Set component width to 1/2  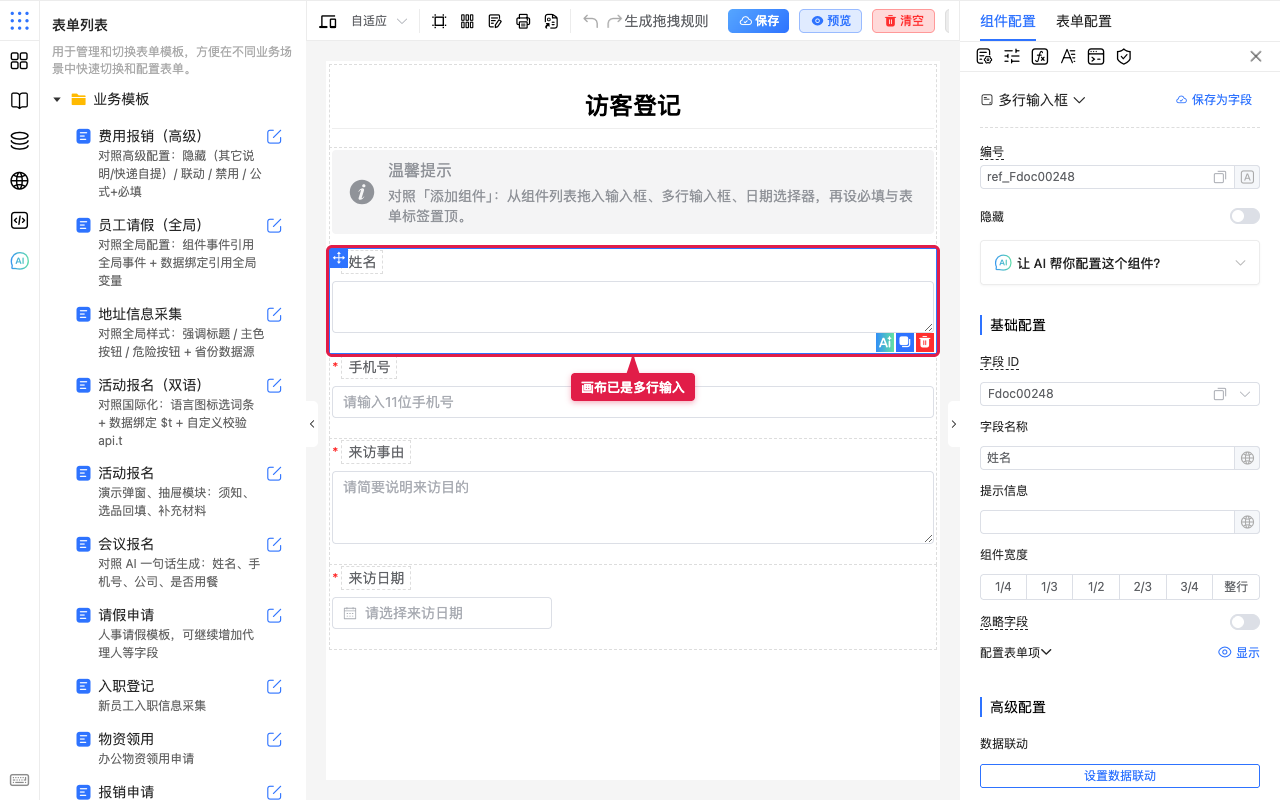[x=1096, y=587]
